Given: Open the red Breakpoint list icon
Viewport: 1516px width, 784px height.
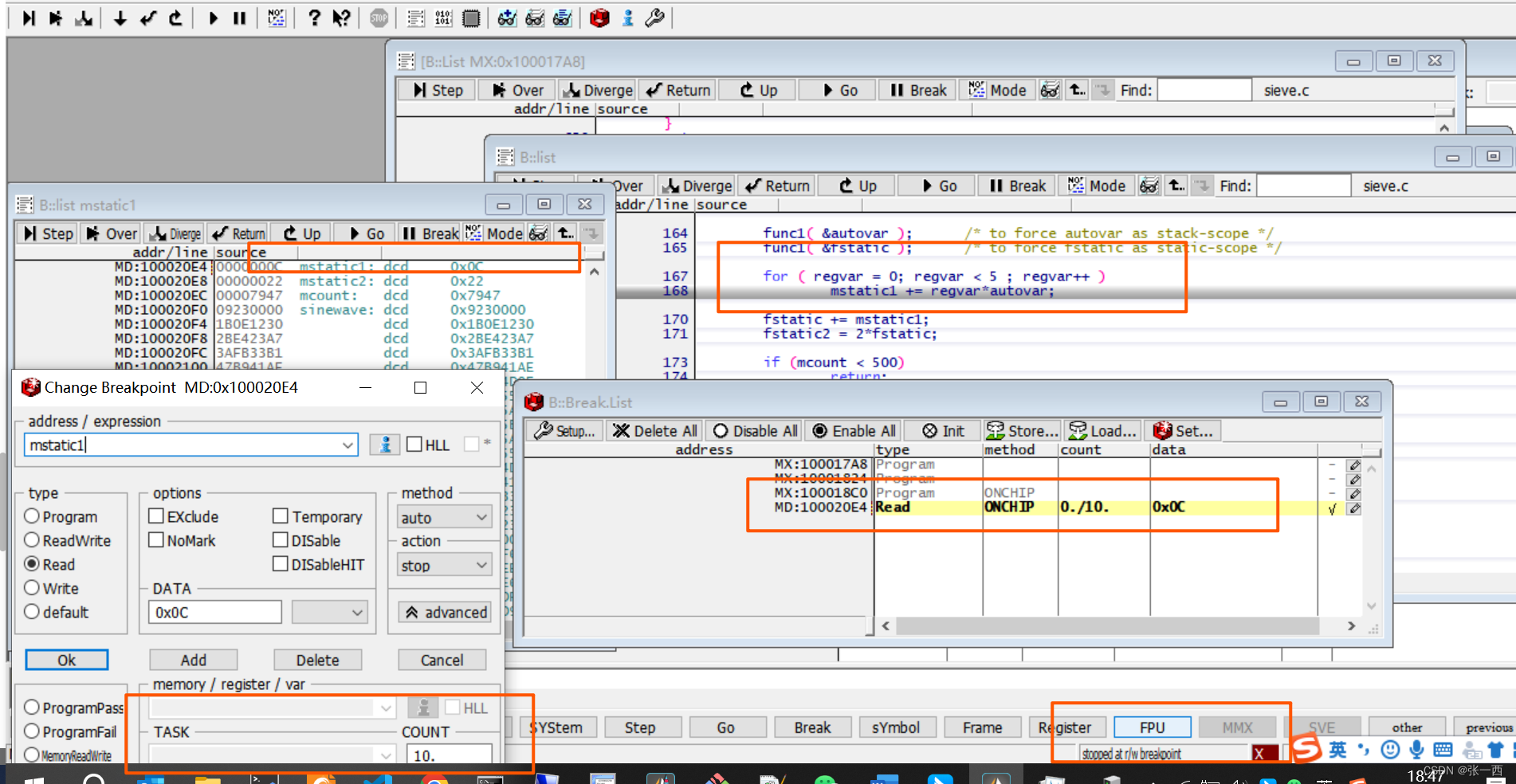Looking at the screenshot, I should [599, 18].
